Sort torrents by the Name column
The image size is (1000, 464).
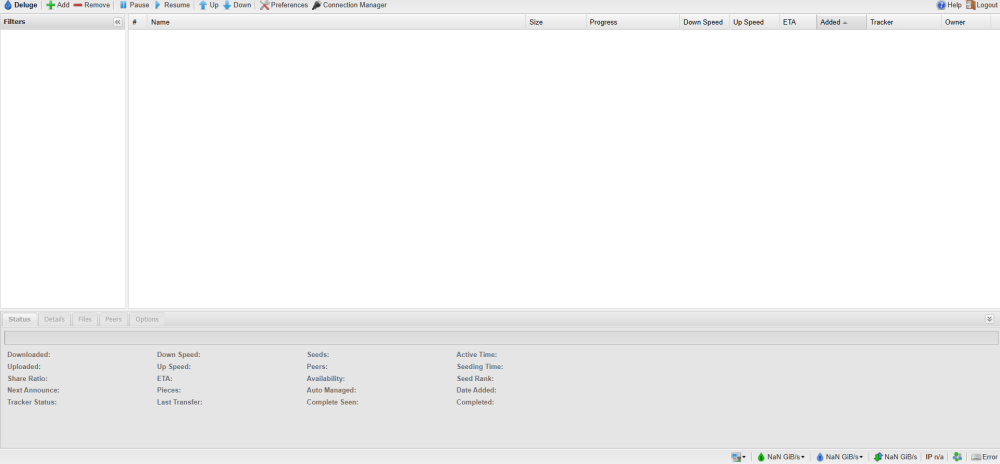click(x=337, y=22)
